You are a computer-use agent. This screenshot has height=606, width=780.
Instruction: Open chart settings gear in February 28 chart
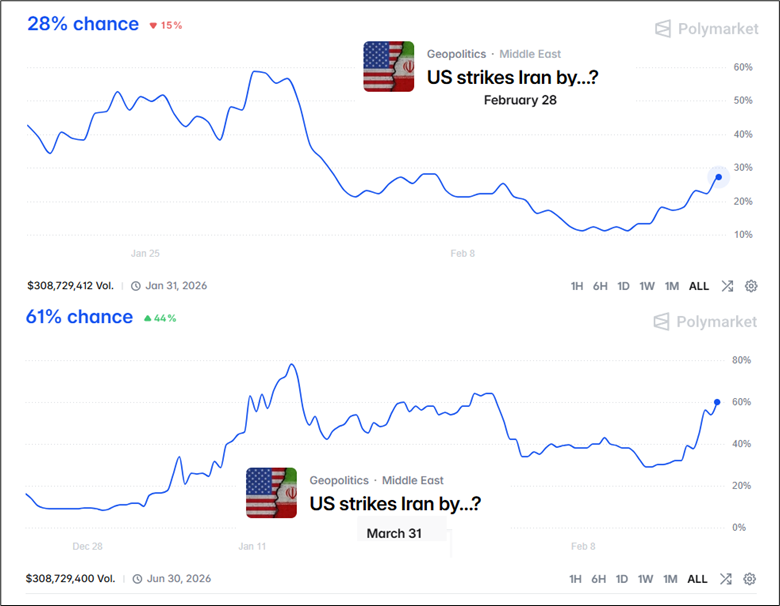coord(750,286)
